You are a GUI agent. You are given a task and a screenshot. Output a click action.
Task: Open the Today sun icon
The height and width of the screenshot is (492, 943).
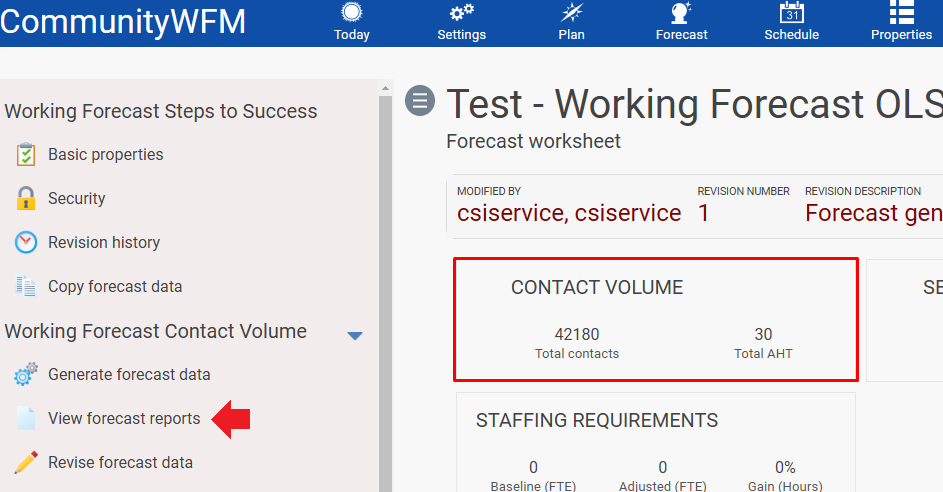click(352, 12)
